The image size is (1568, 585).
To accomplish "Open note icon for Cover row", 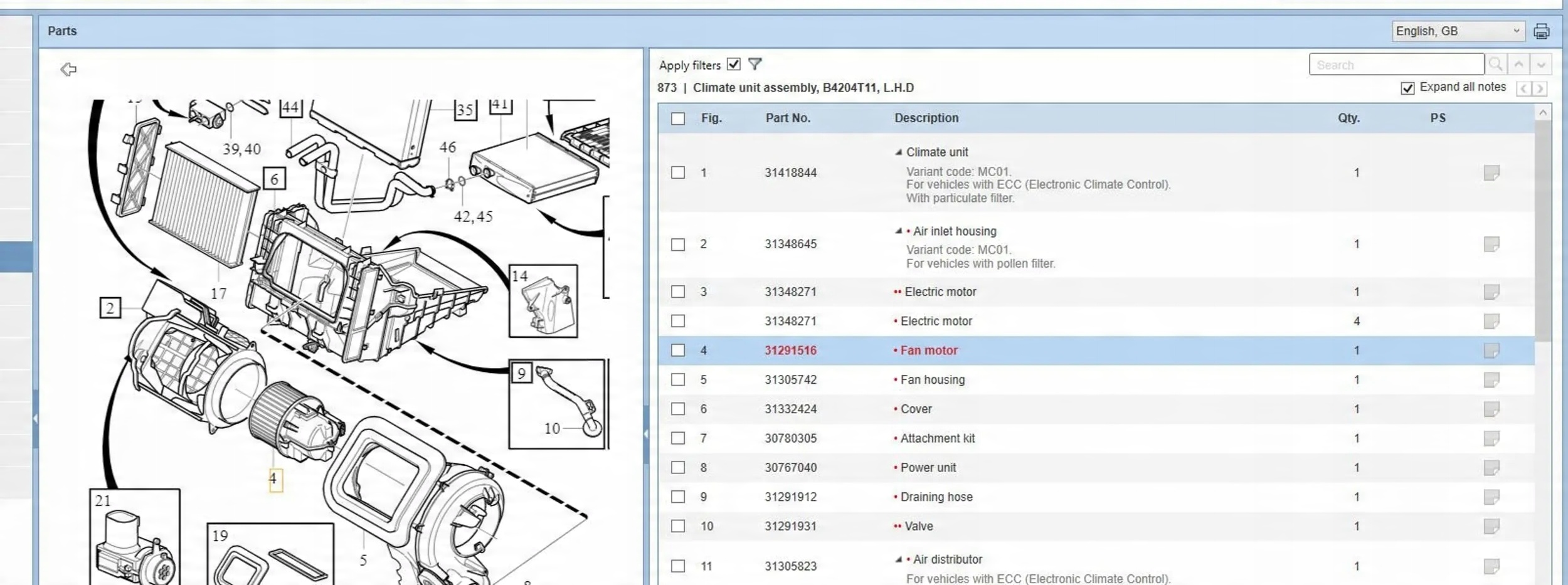I will pyautogui.click(x=1491, y=409).
